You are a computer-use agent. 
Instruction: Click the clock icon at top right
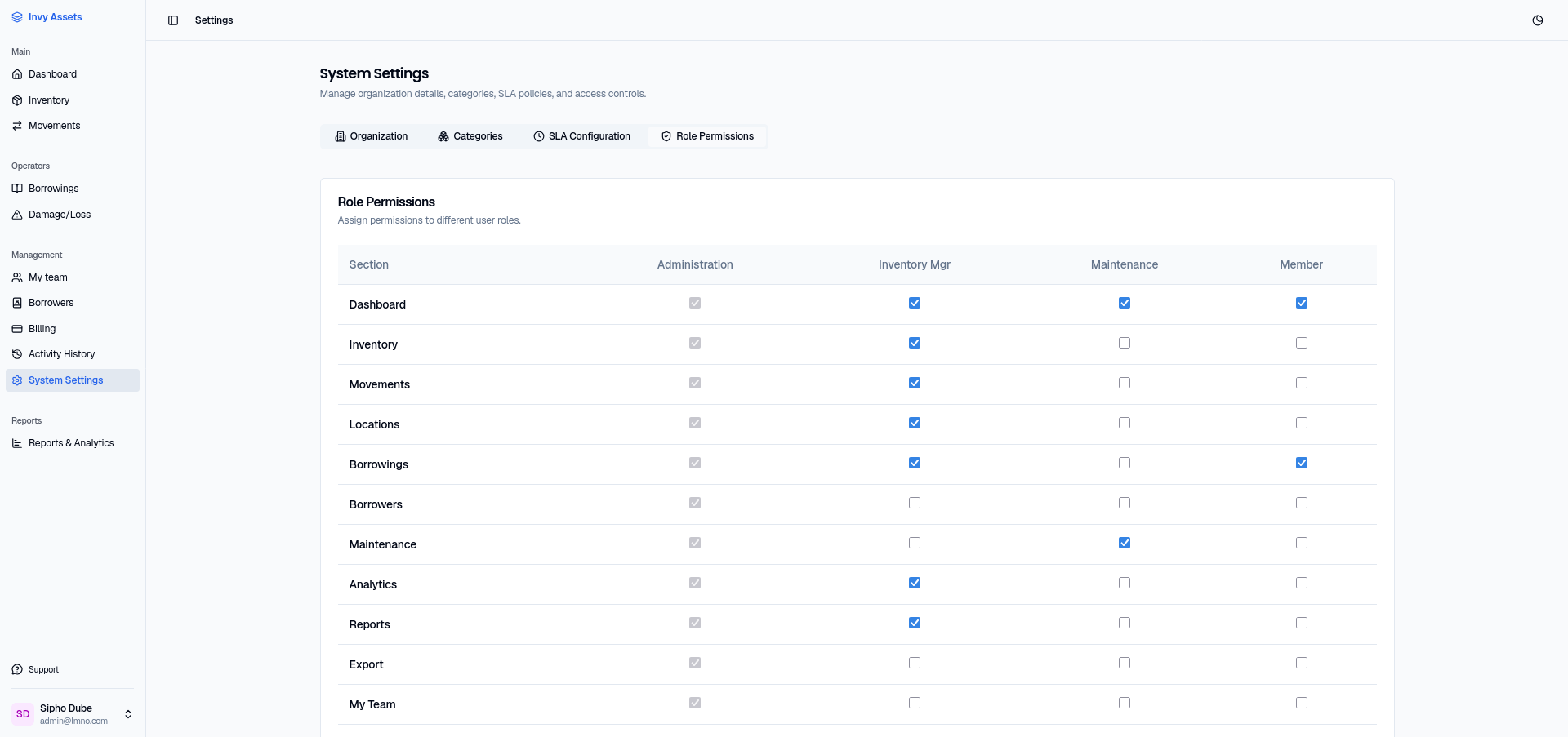point(1538,20)
